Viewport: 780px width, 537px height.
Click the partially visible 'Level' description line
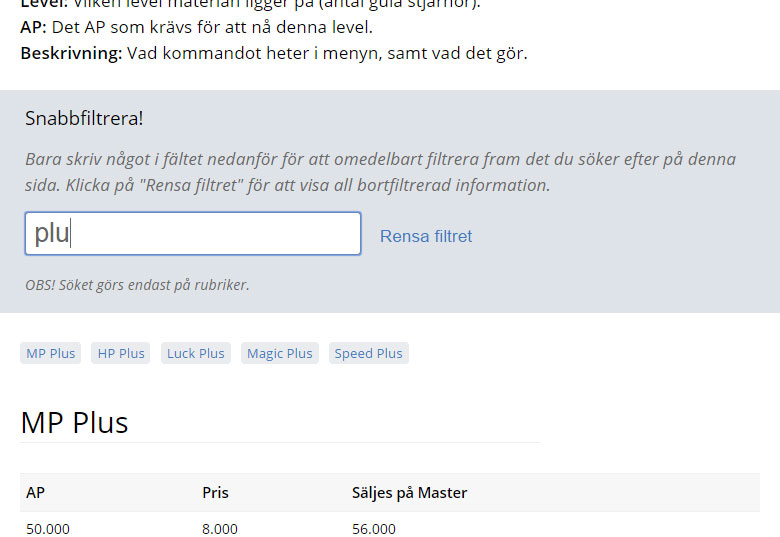click(x=250, y=4)
